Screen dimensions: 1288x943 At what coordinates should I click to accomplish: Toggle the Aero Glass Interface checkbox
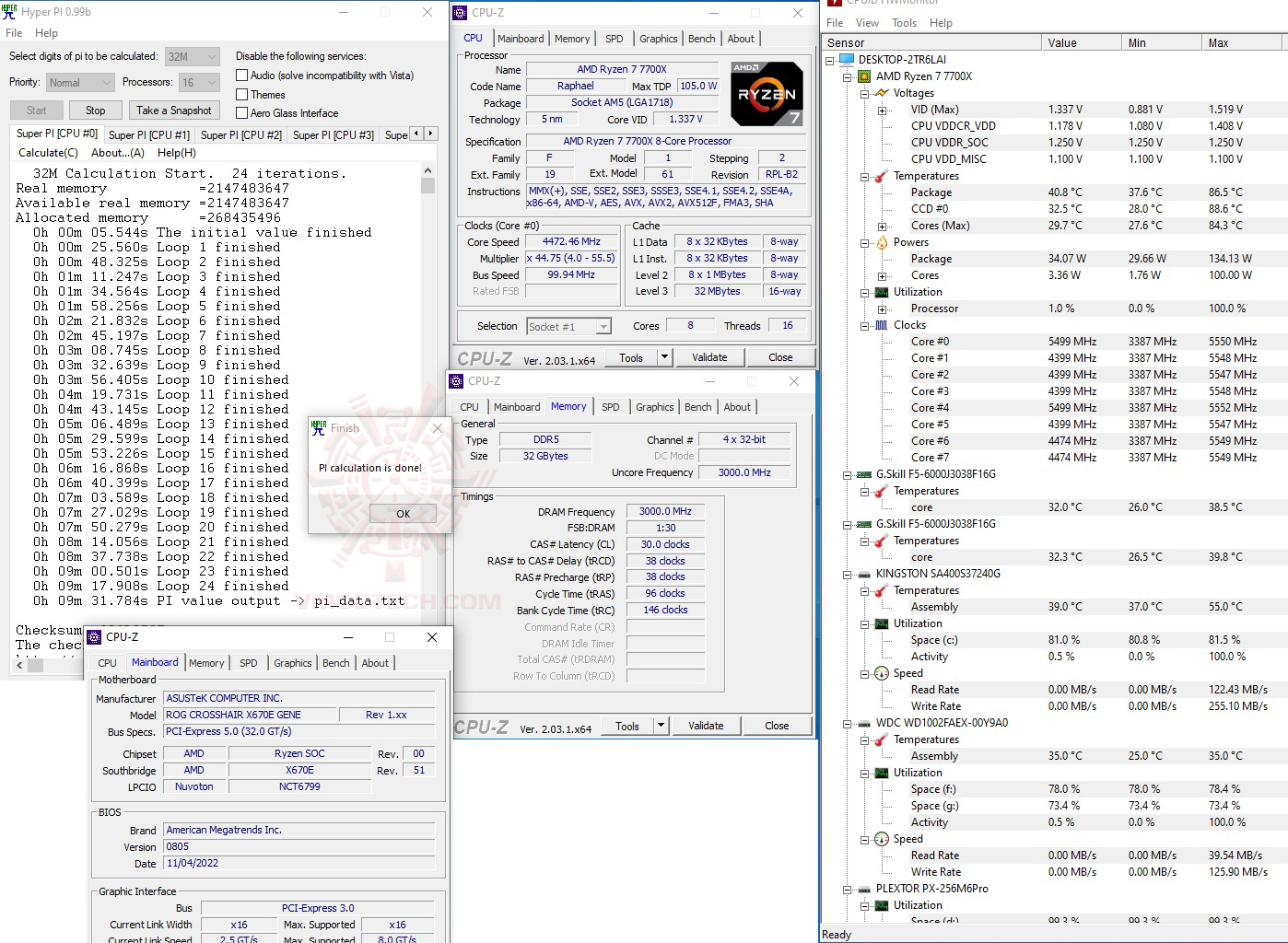point(242,112)
